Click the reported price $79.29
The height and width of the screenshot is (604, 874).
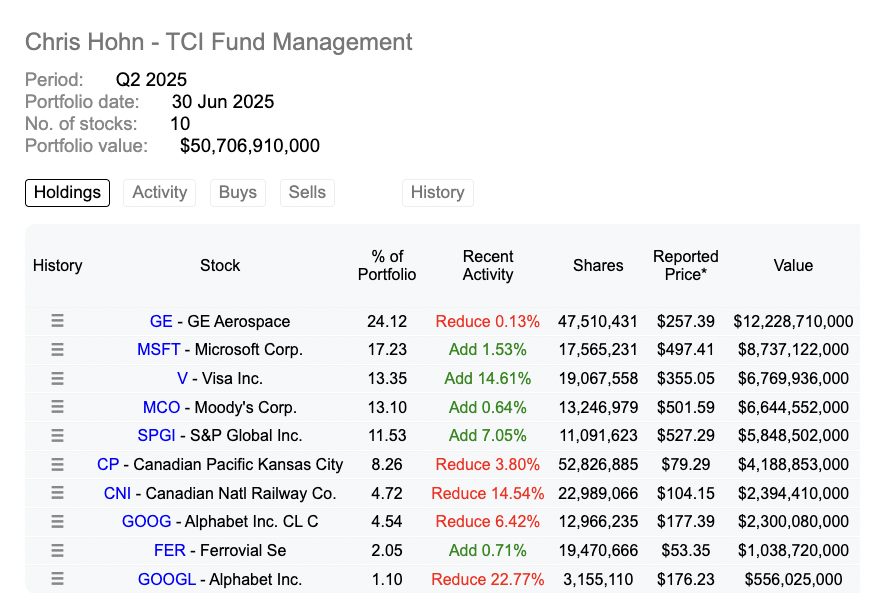pyautogui.click(x=686, y=465)
